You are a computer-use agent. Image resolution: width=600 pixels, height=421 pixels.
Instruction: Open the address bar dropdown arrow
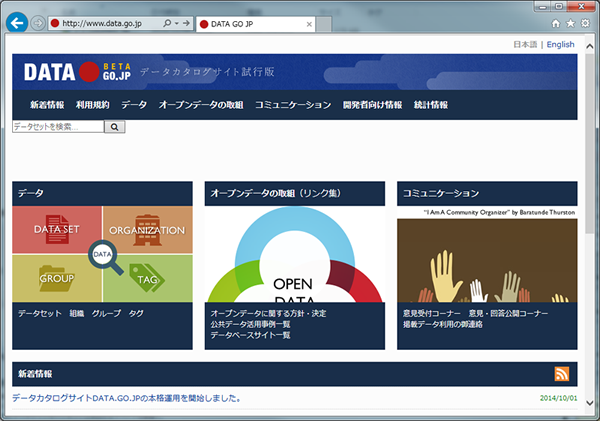click(177, 23)
